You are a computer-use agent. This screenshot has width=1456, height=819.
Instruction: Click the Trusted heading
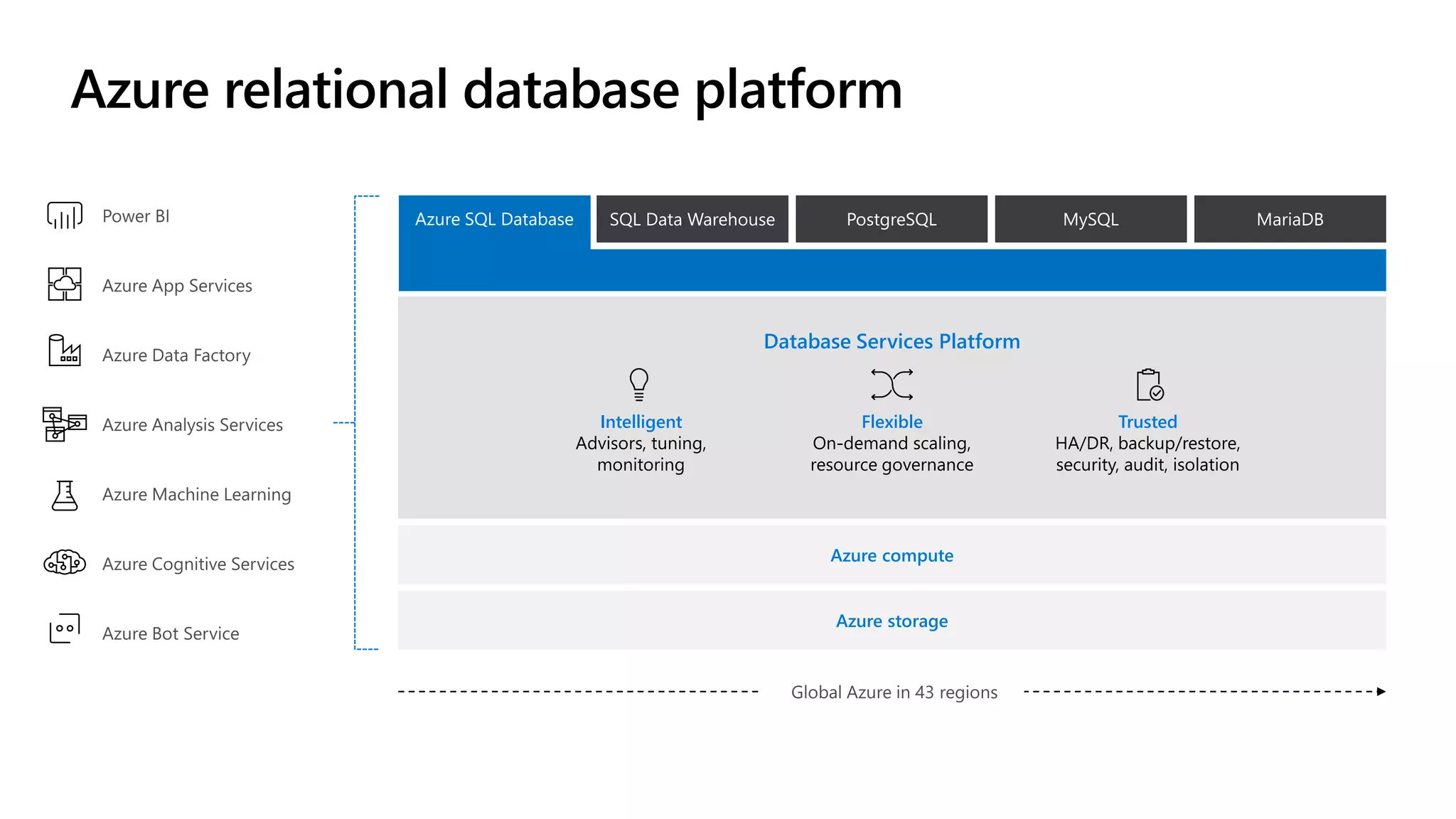coord(1147,422)
